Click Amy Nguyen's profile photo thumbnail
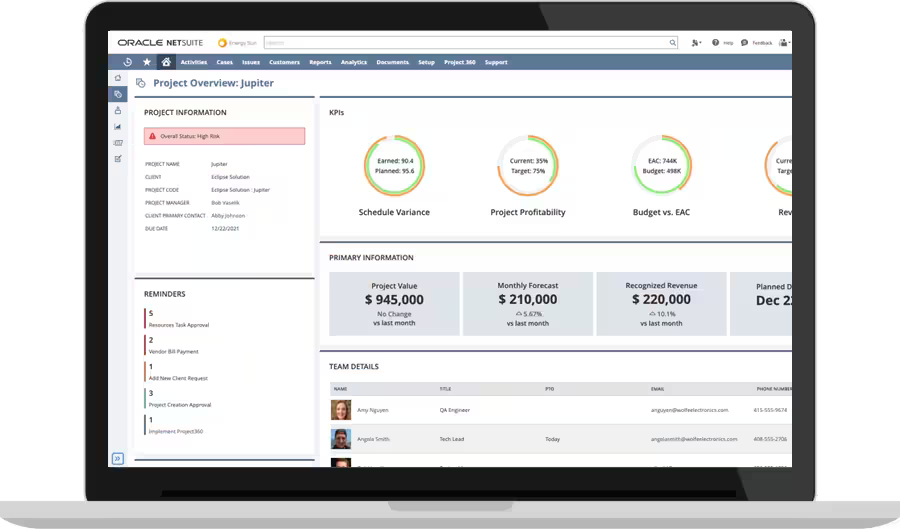This screenshot has width=900, height=529. [341, 410]
